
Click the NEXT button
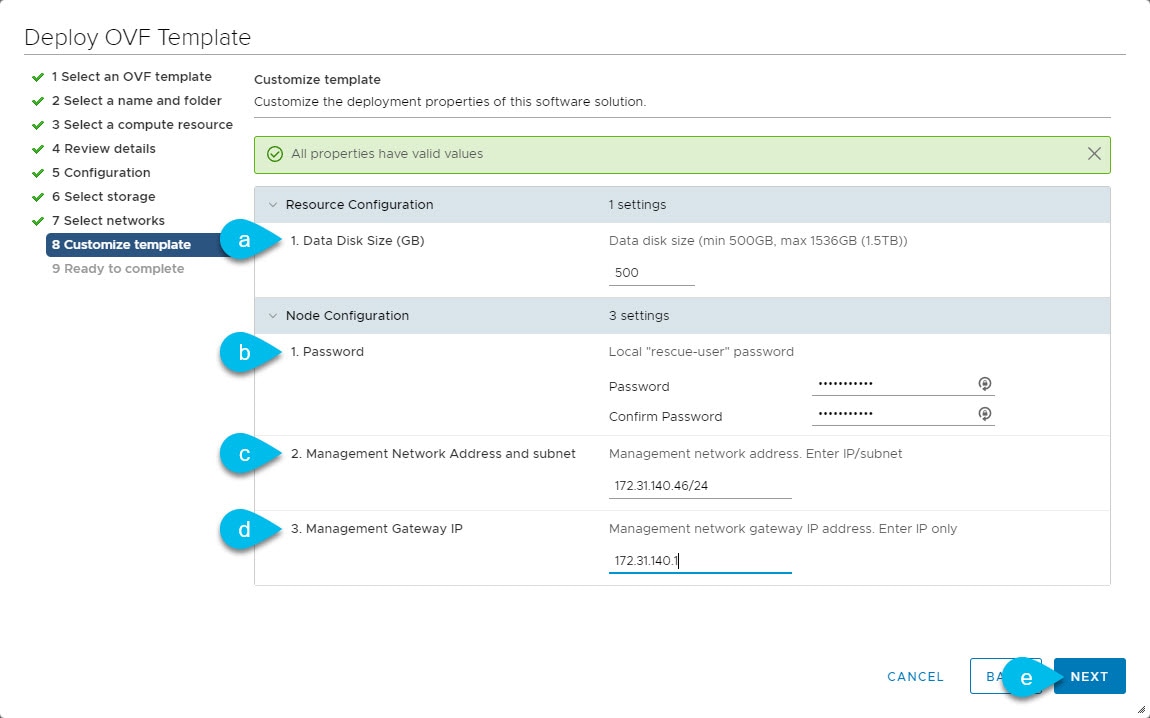pos(1089,676)
